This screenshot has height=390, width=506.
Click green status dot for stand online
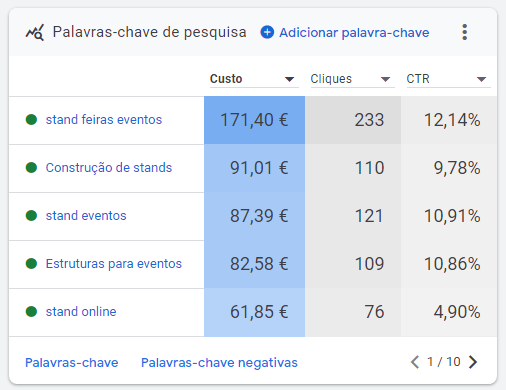[x=31, y=312]
